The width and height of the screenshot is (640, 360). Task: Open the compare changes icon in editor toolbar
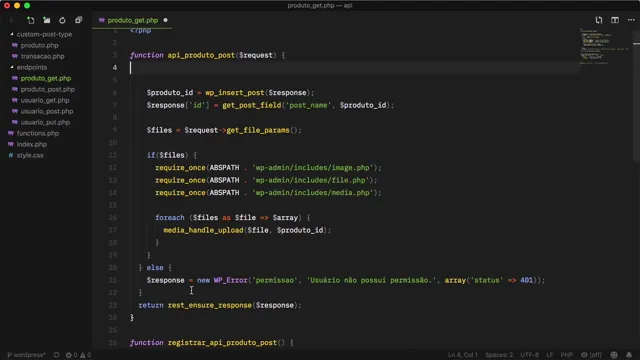[599, 20]
